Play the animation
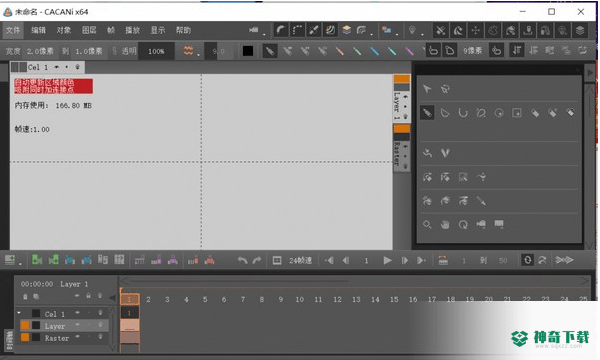This screenshot has width=600, height=360. tap(387, 261)
